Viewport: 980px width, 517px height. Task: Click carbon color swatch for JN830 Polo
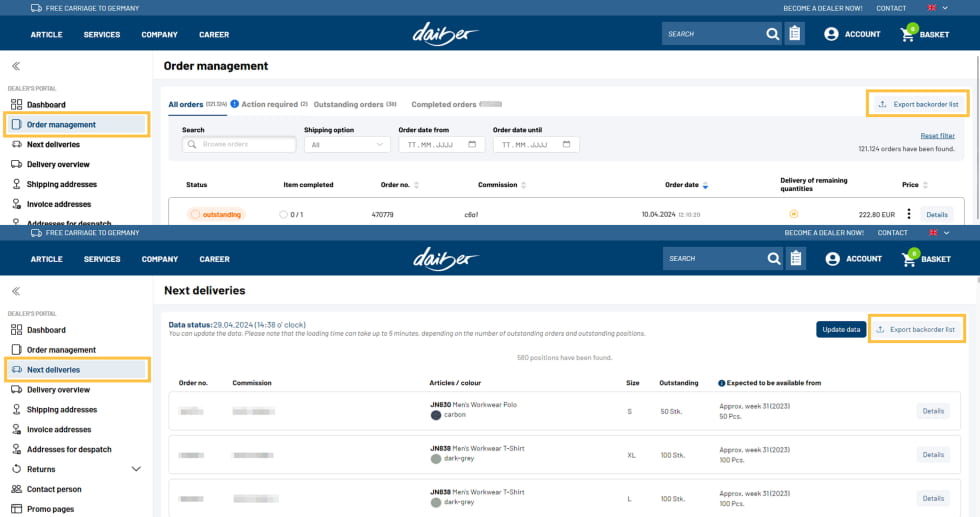436,415
